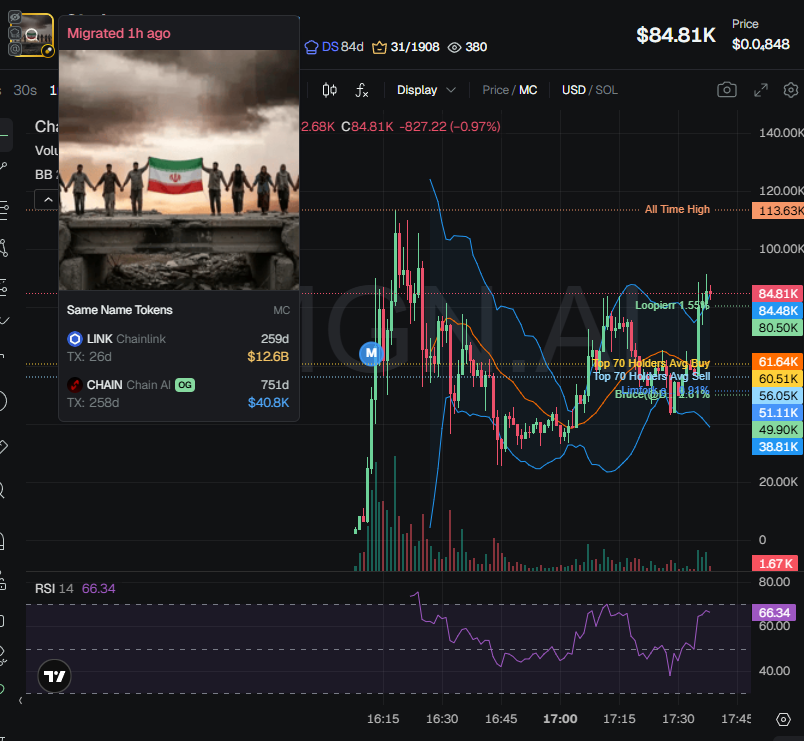Click the Chainlink logo icon
Viewport: 804px width, 741px height.
(x=75, y=339)
